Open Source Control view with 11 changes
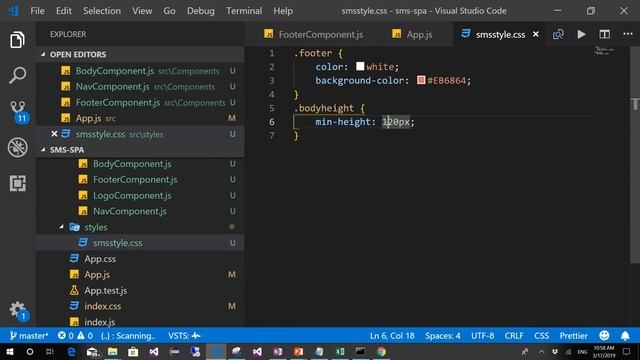Image resolution: width=640 pixels, height=360 pixels. click(18, 111)
